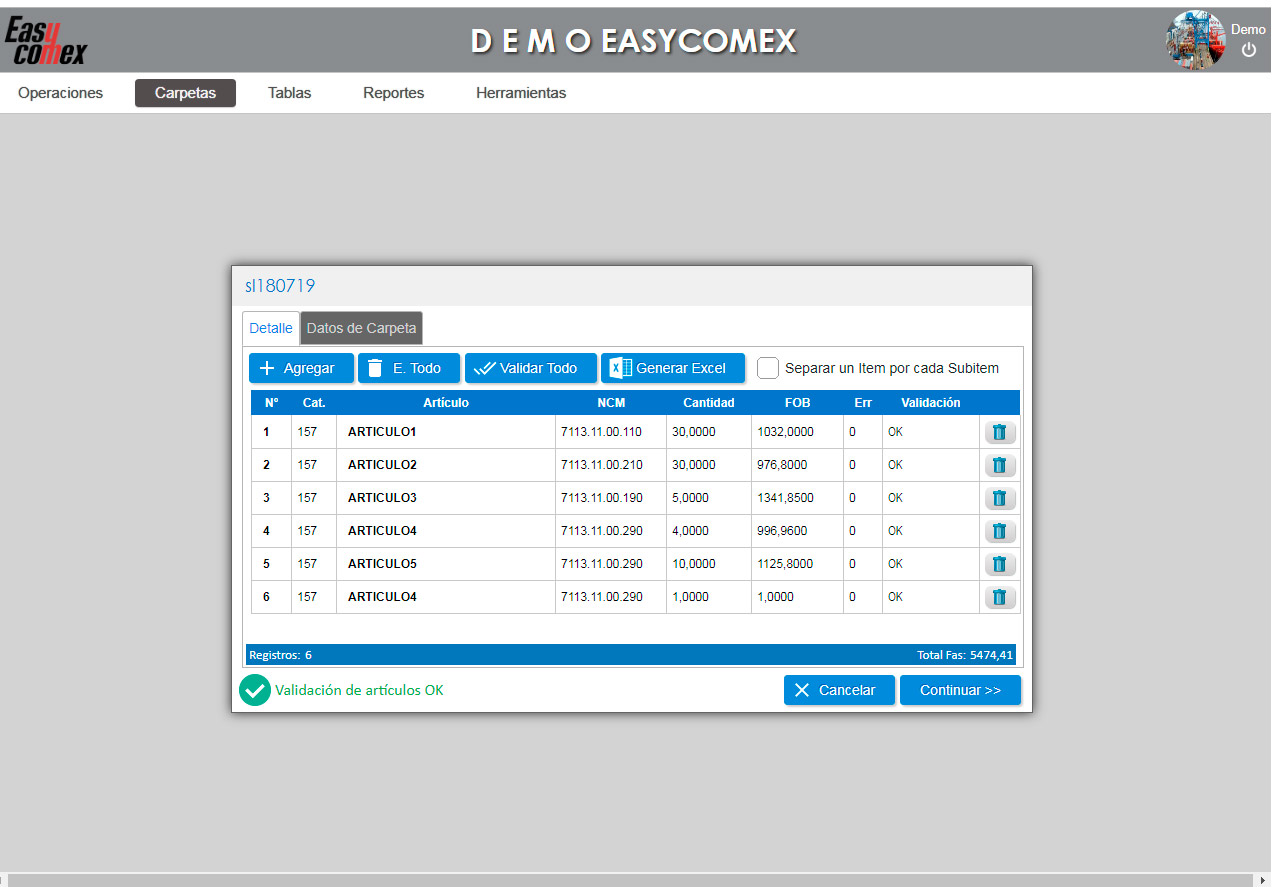Click the Cat. column header
This screenshot has width=1273, height=887.
click(x=314, y=403)
